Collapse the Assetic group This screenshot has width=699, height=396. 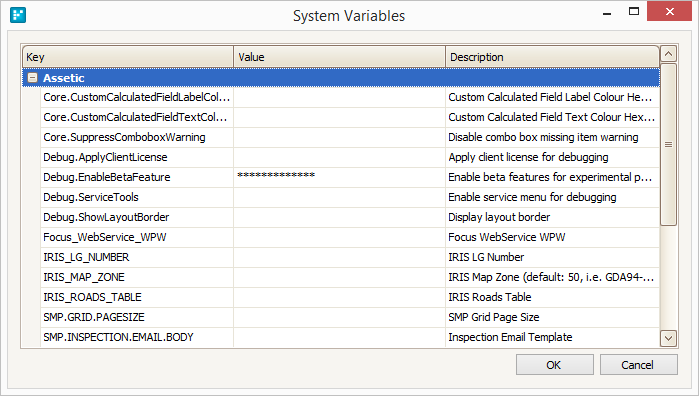pyautogui.click(x=33, y=78)
